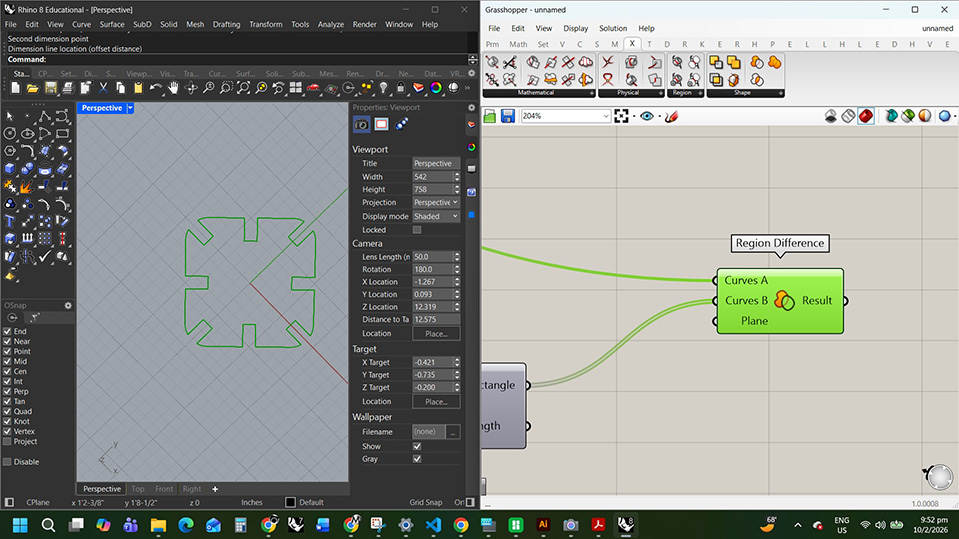Toggle wallpaper Gray checkbox
This screenshot has width=959, height=539.
click(x=417, y=459)
